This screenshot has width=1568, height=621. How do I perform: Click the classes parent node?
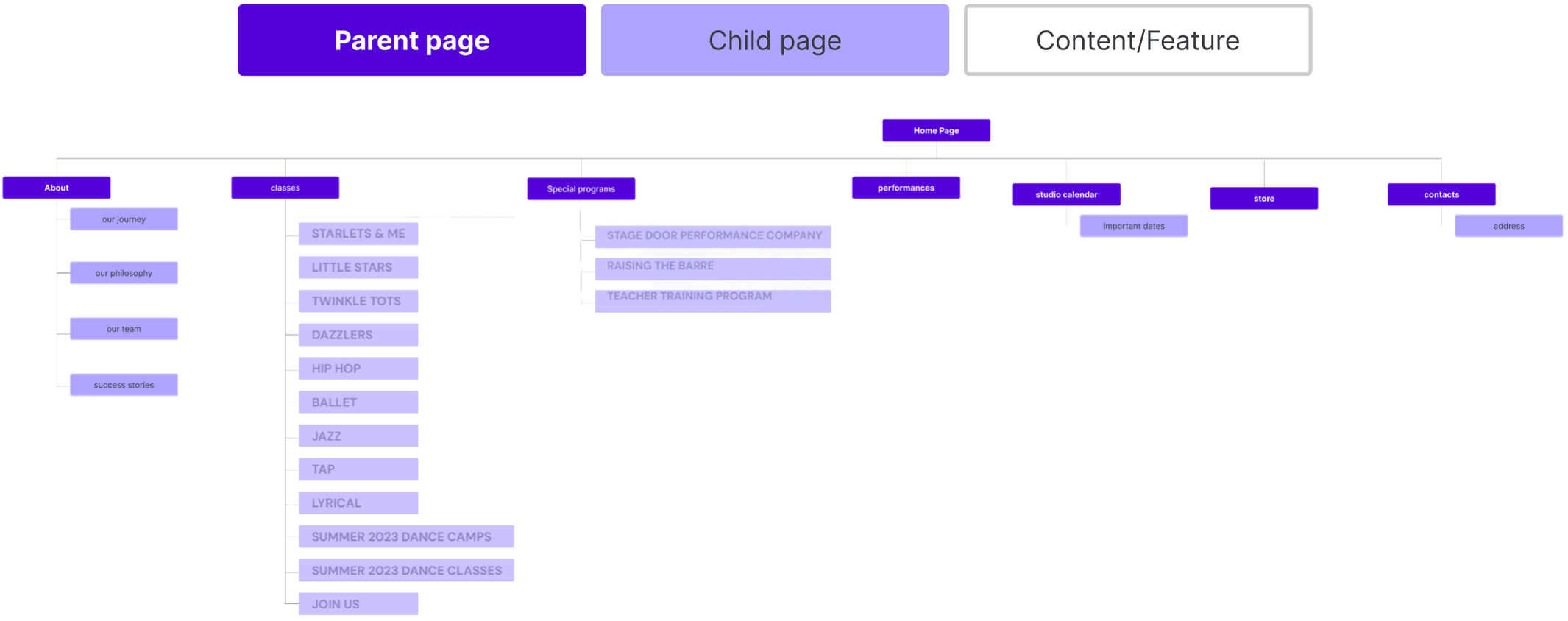(x=285, y=188)
